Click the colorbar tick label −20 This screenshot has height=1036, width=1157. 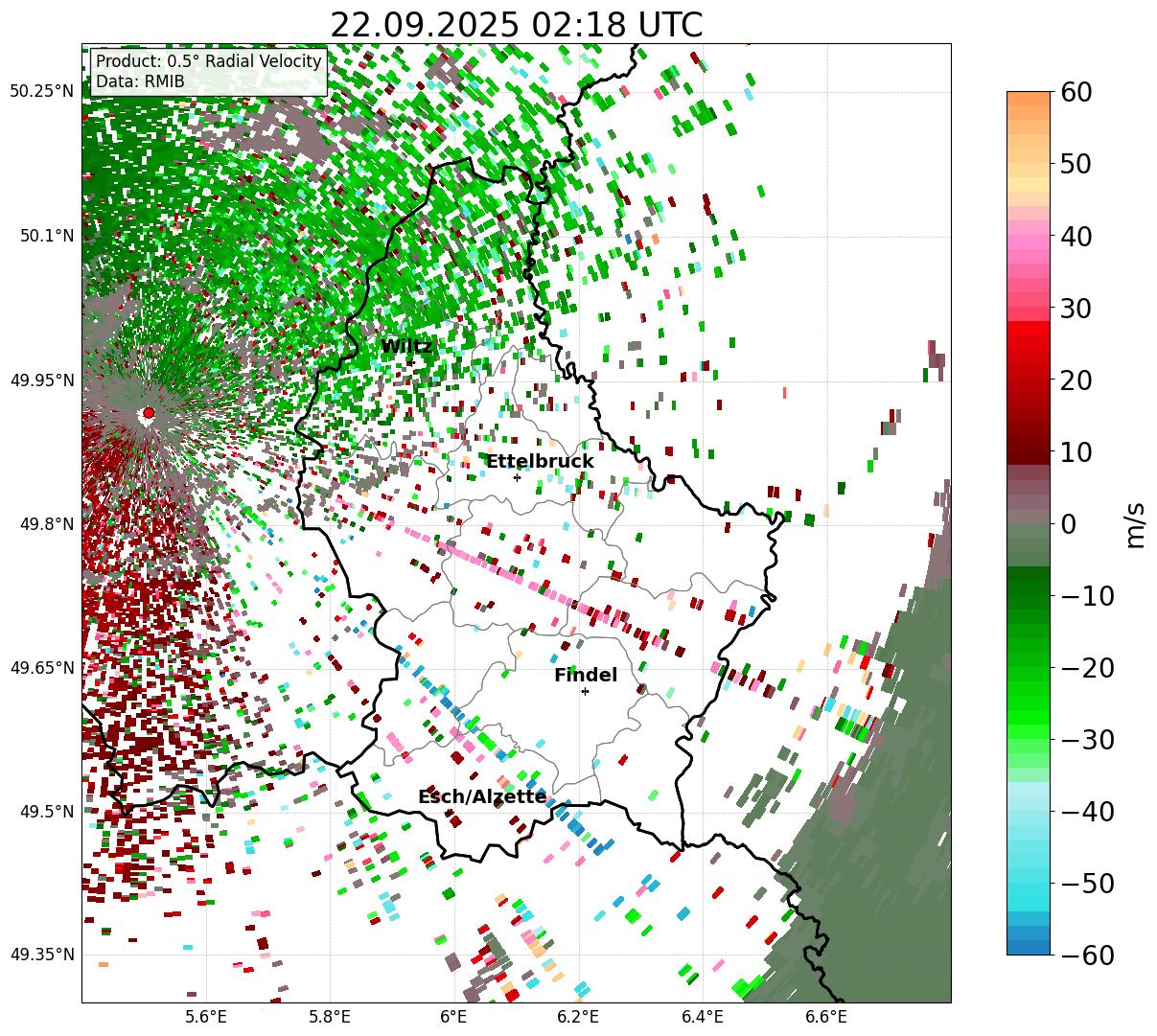(x=1087, y=668)
